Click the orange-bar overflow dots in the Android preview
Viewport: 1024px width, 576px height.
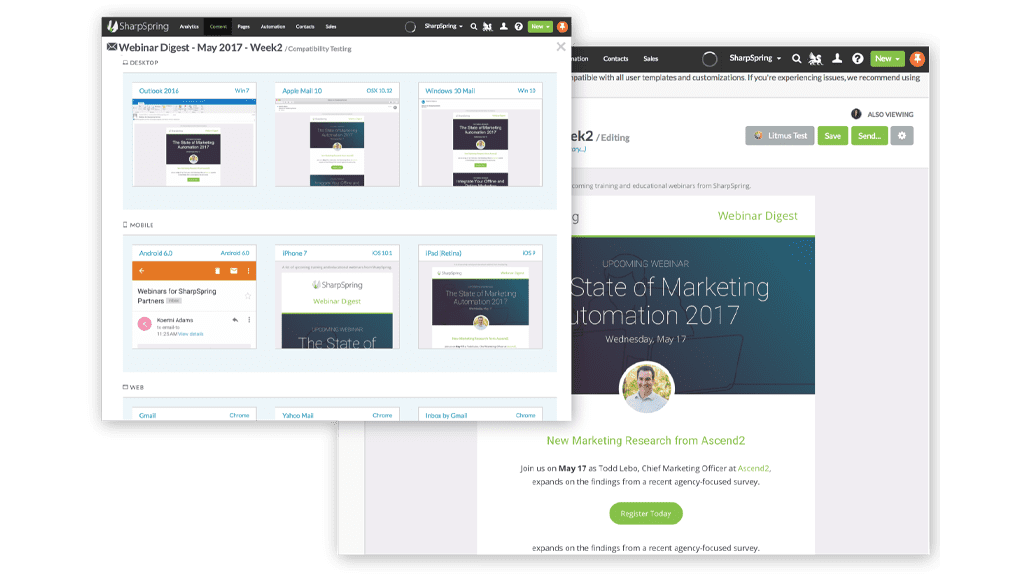pyautogui.click(x=248, y=271)
